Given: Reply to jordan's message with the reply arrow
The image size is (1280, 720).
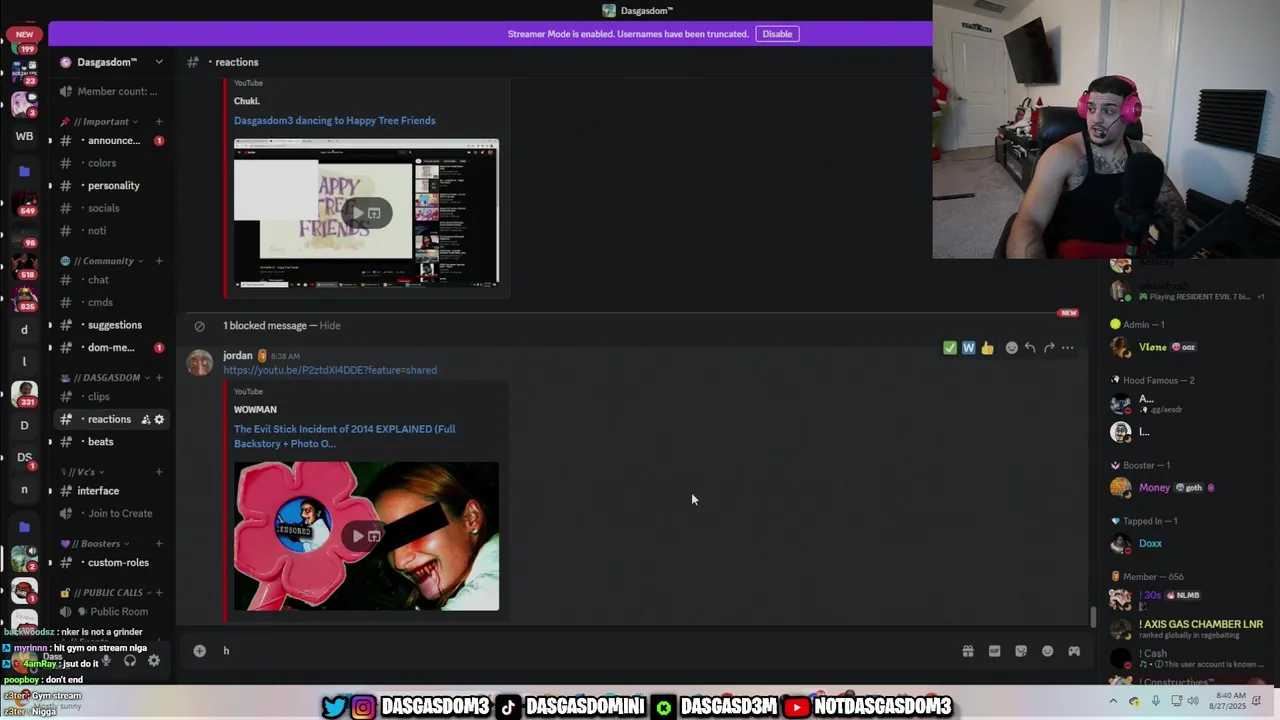Looking at the screenshot, I should click(x=1030, y=348).
